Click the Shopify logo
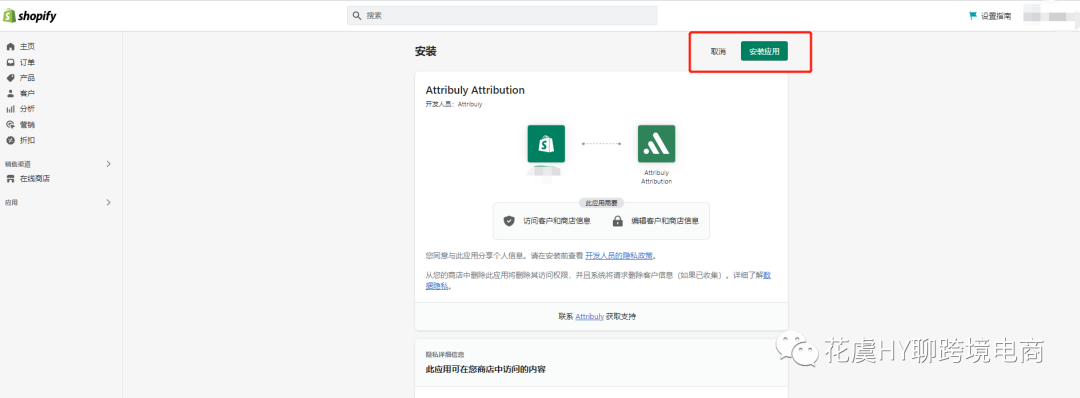This screenshot has height=398, width=1080. pyautogui.click(x=30, y=16)
